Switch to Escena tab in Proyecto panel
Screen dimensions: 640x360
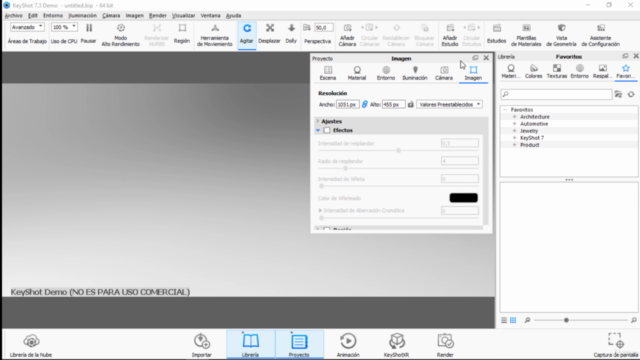click(328, 73)
